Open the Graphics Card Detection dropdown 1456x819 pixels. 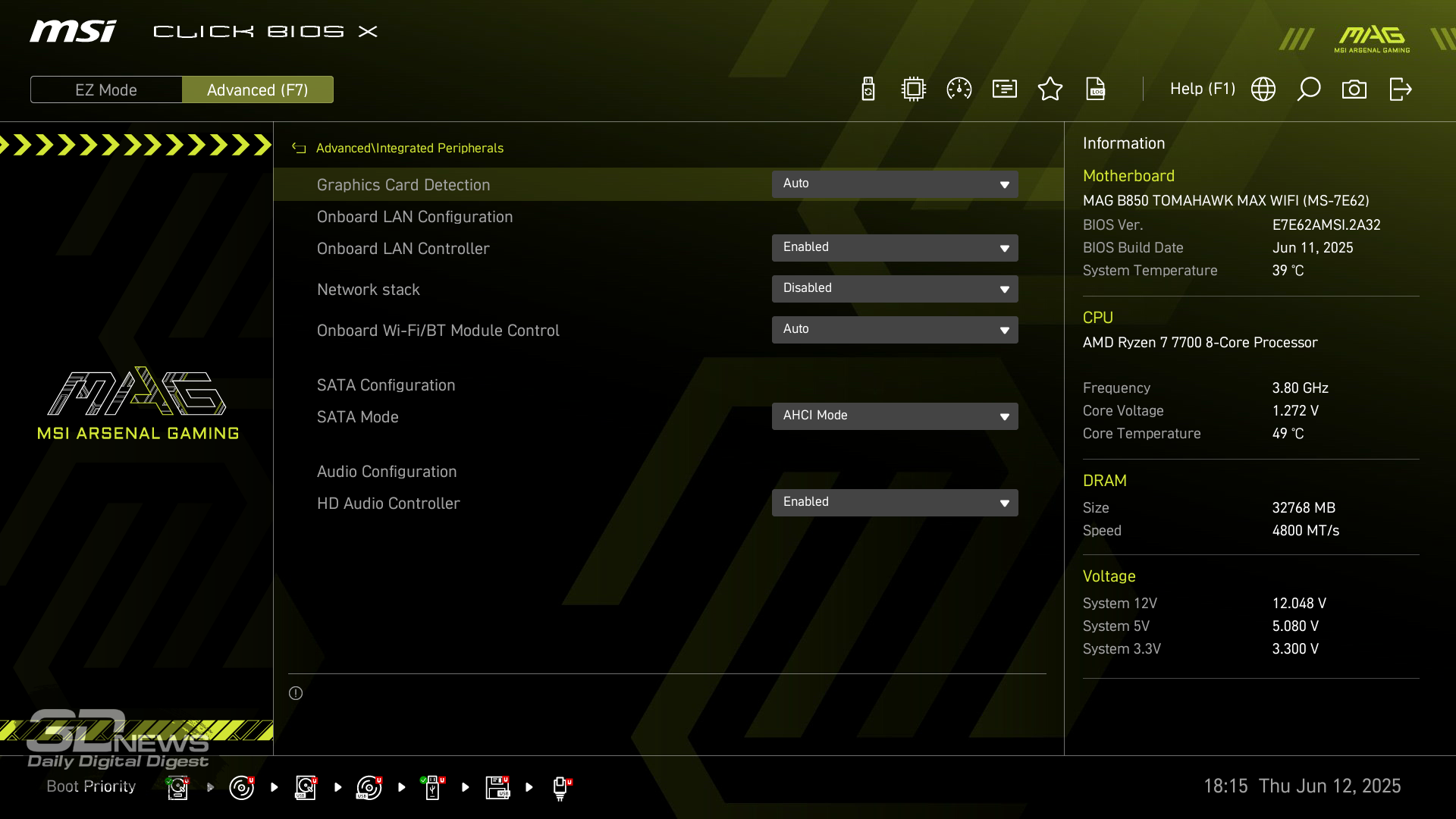coord(895,184)
